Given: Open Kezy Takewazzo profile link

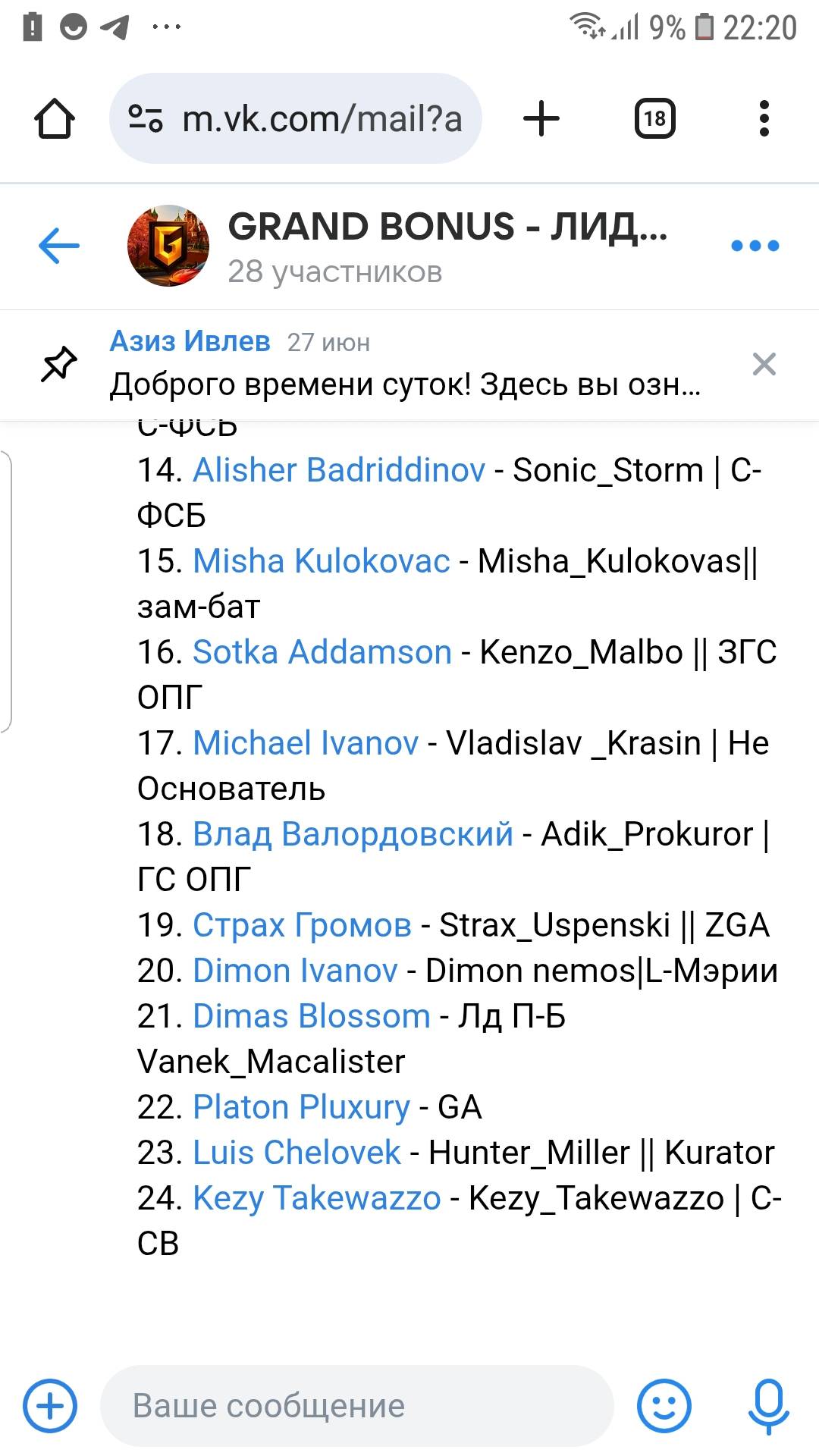Looking at the screenshot, I should tap(317, 1198).
